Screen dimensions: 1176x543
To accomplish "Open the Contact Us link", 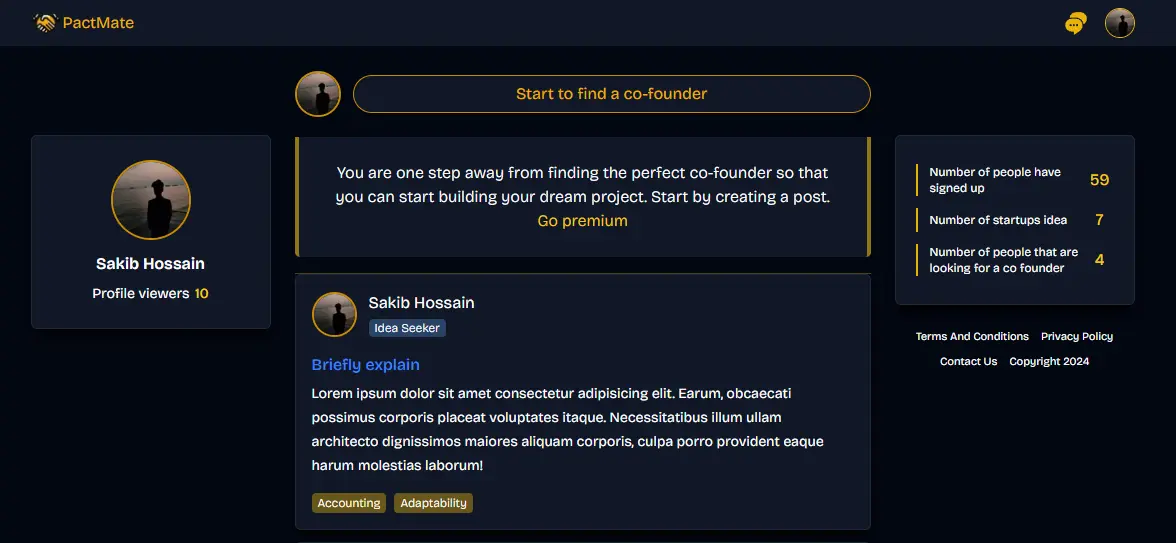I will coord(968,362).
